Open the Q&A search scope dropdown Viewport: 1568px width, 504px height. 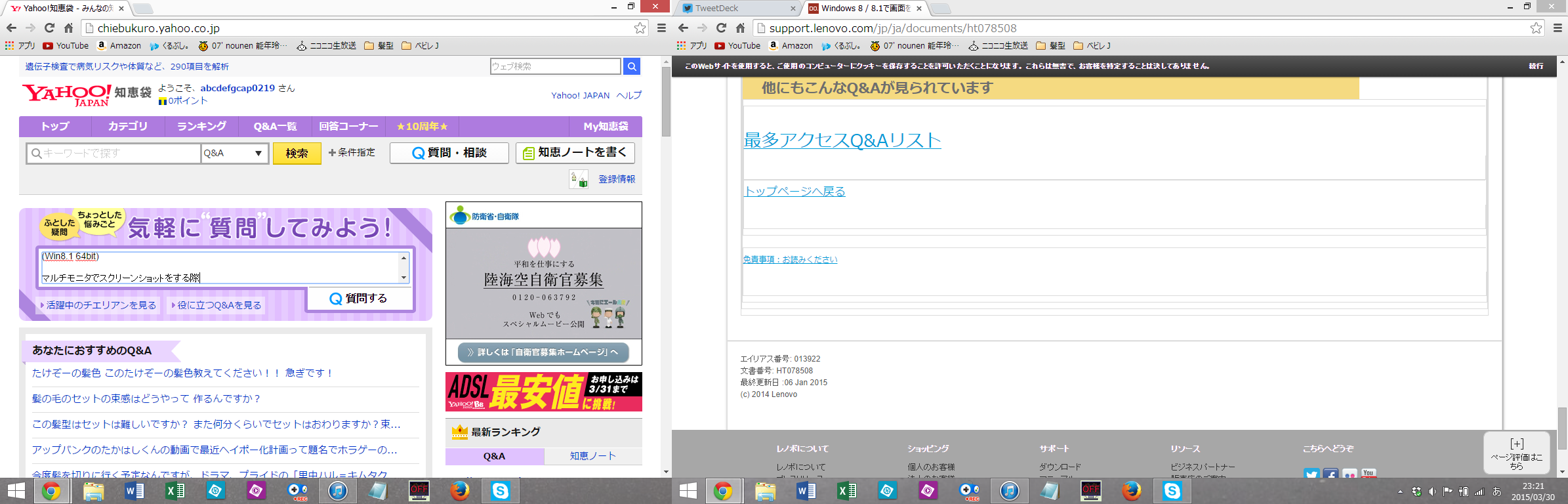[234, 153]
